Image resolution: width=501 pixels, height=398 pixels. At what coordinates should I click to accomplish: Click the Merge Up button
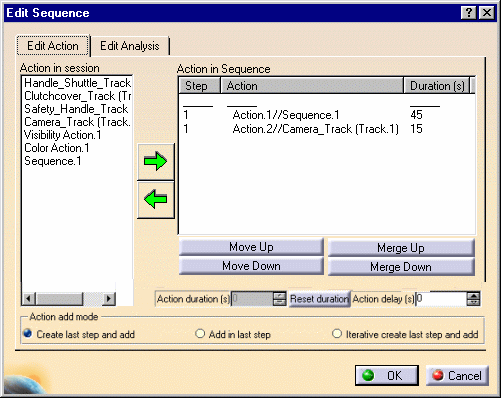pyautogui.click(x=401, y=248)
